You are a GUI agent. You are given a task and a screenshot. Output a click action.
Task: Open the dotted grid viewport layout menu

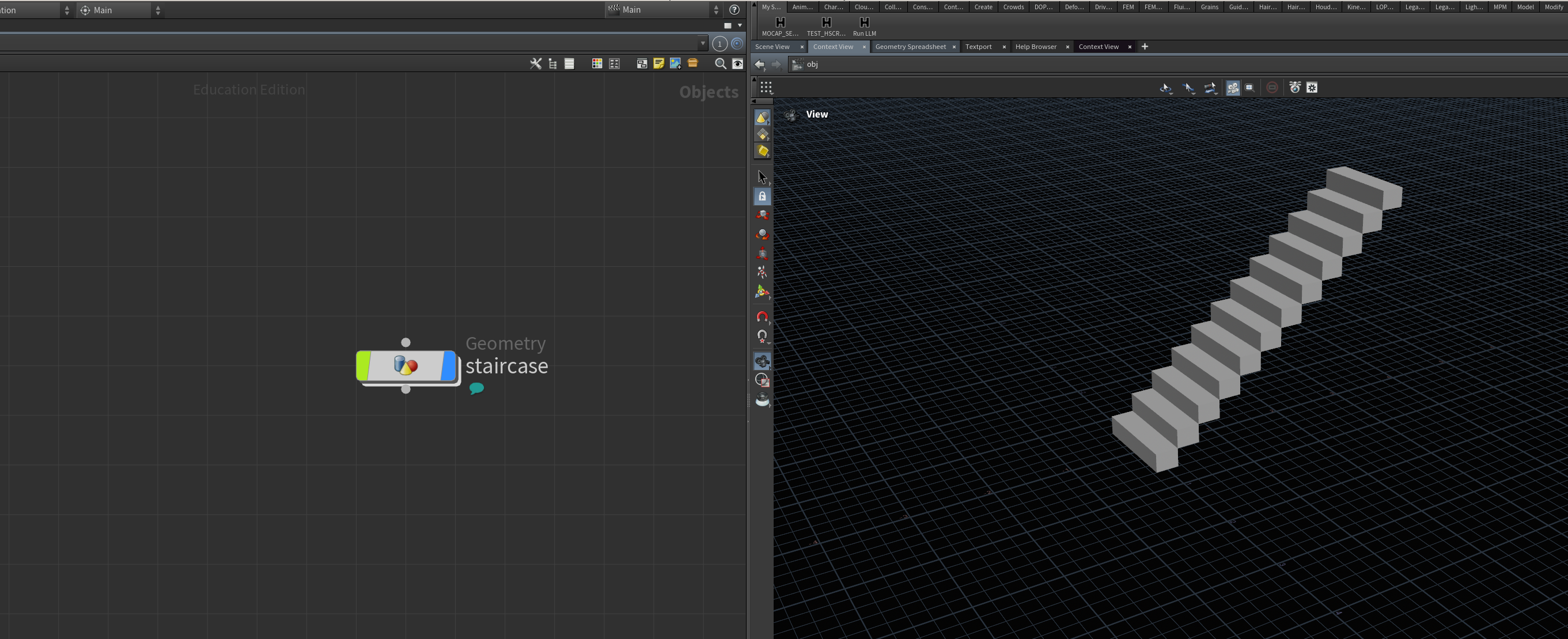tap(766, 88)
